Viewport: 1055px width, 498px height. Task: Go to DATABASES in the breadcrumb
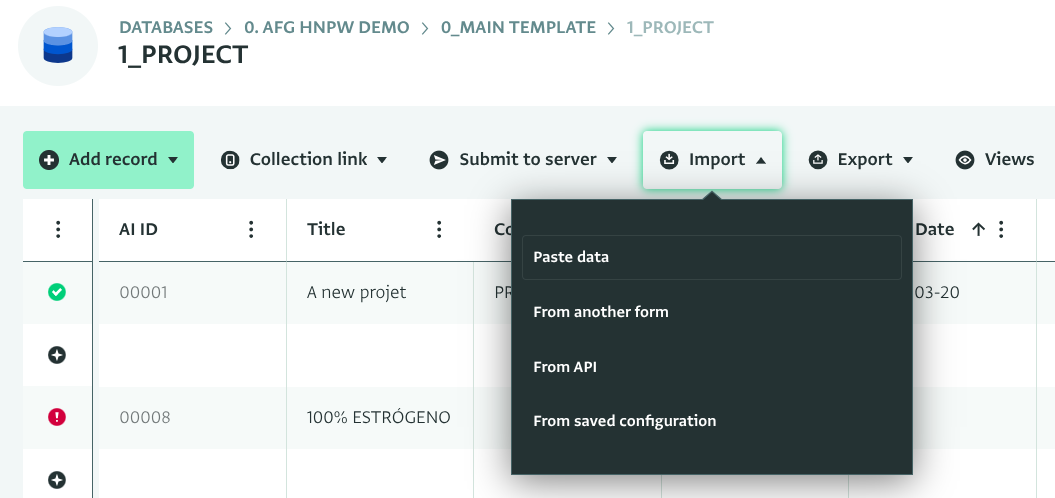pos(166,28)
